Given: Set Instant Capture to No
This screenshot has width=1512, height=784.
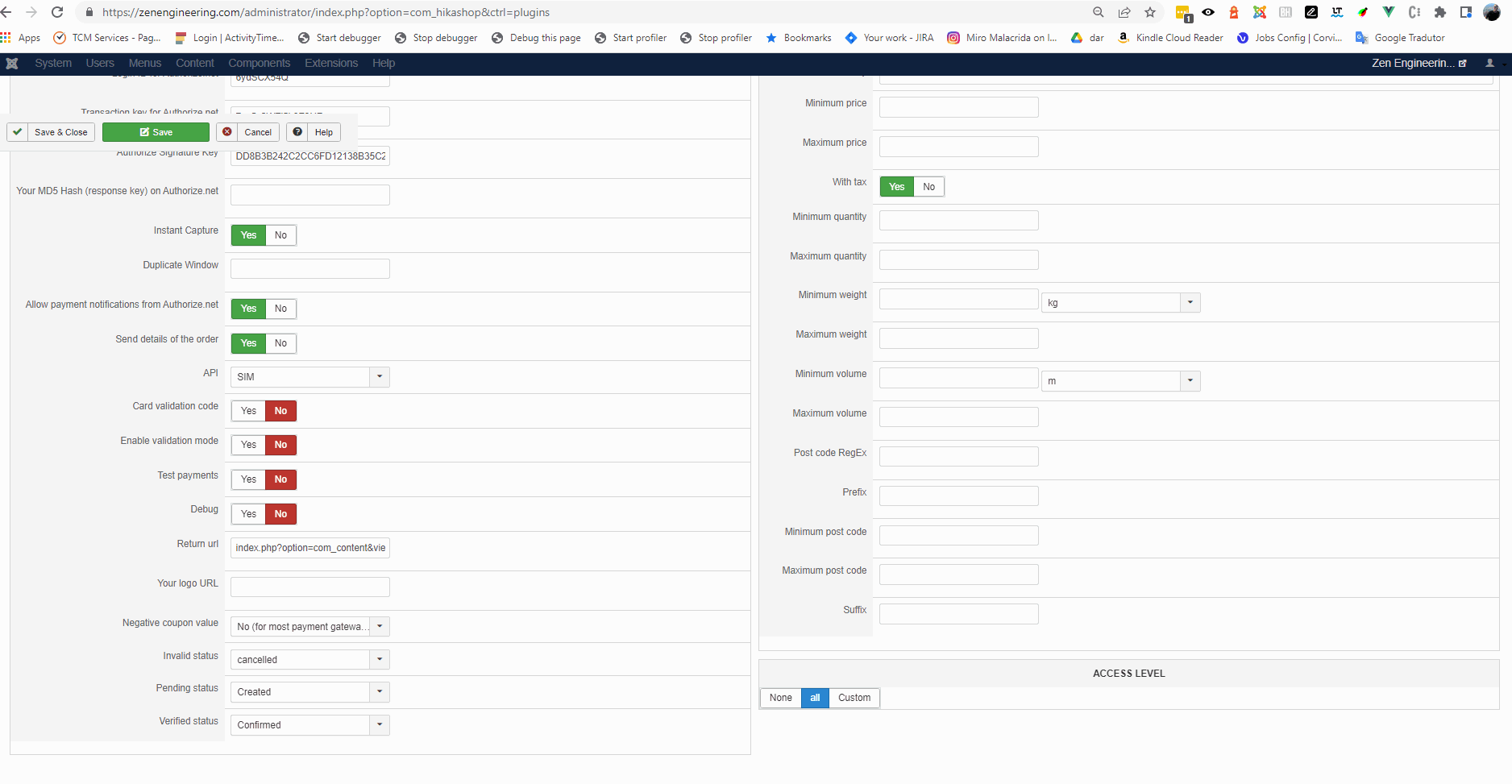Looking at the screenshot, I should coord(280,235).
